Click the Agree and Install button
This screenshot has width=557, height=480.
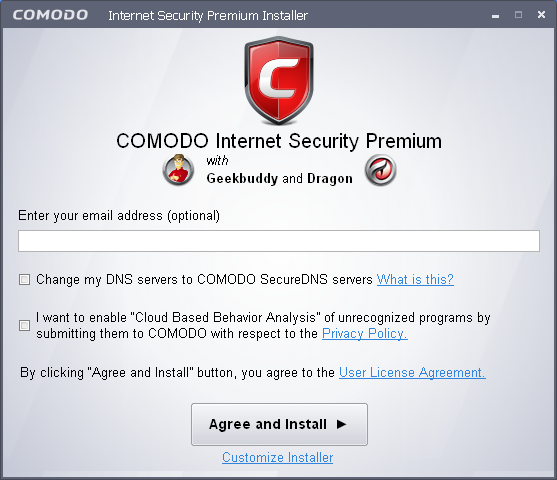click(x=279, y=424)
